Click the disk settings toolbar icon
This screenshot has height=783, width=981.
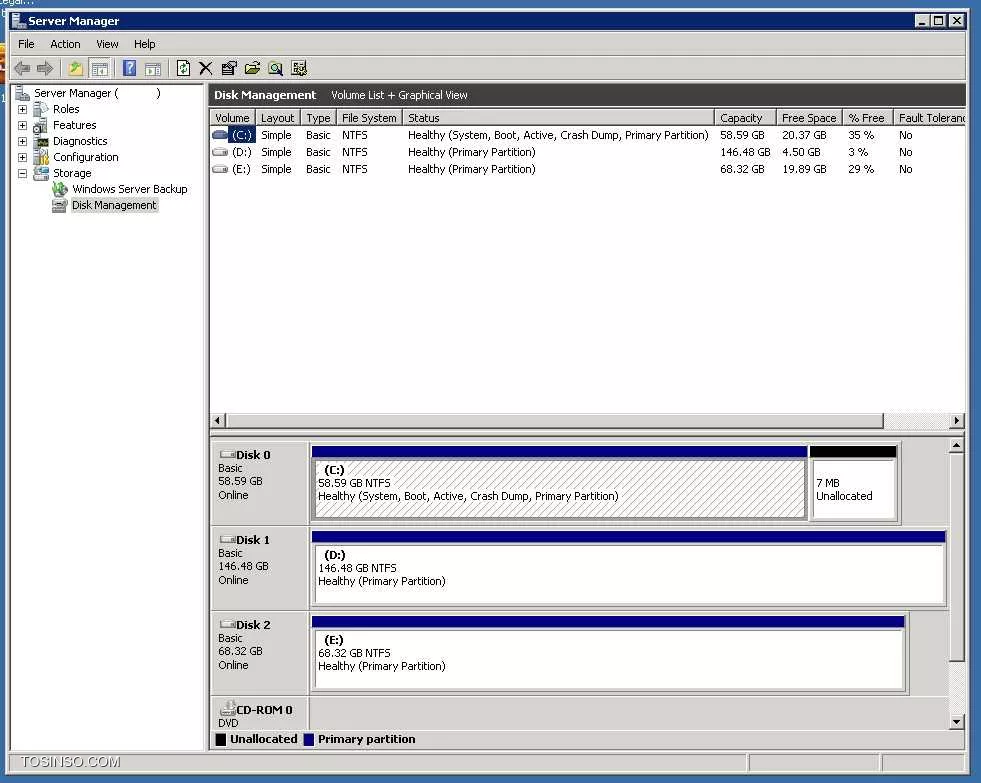point(299,68)
